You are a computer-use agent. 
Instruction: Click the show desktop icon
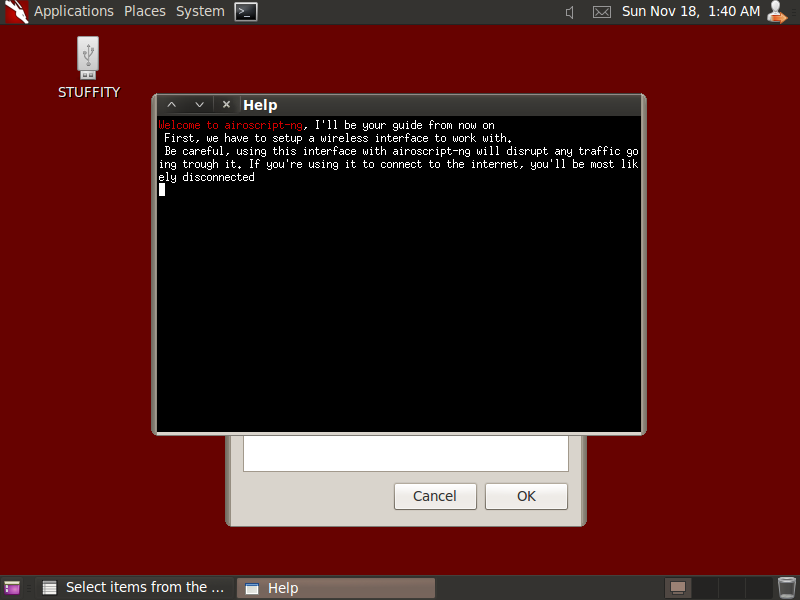(12, 588)
